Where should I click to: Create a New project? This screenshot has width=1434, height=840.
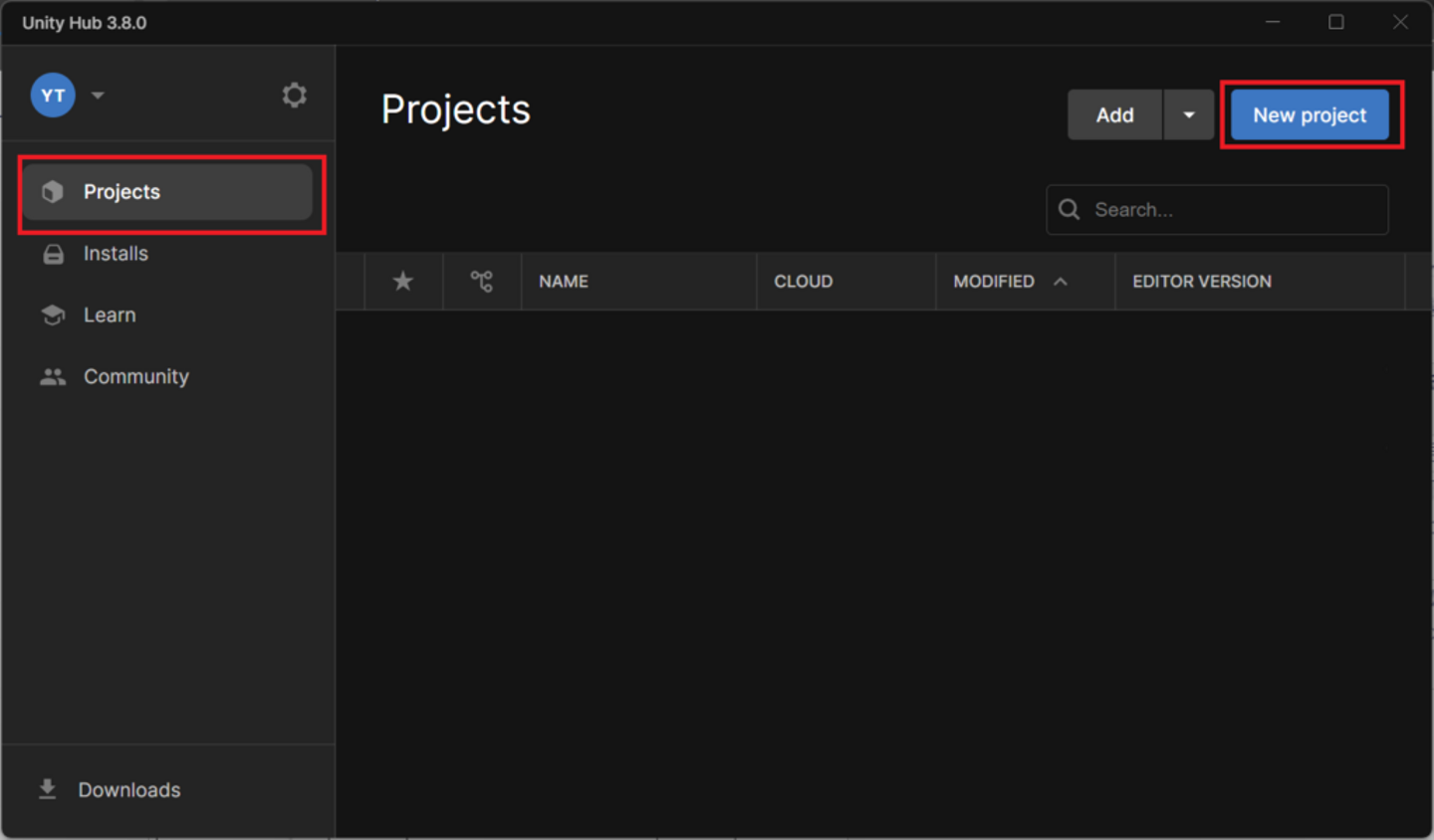(1310, 115)
